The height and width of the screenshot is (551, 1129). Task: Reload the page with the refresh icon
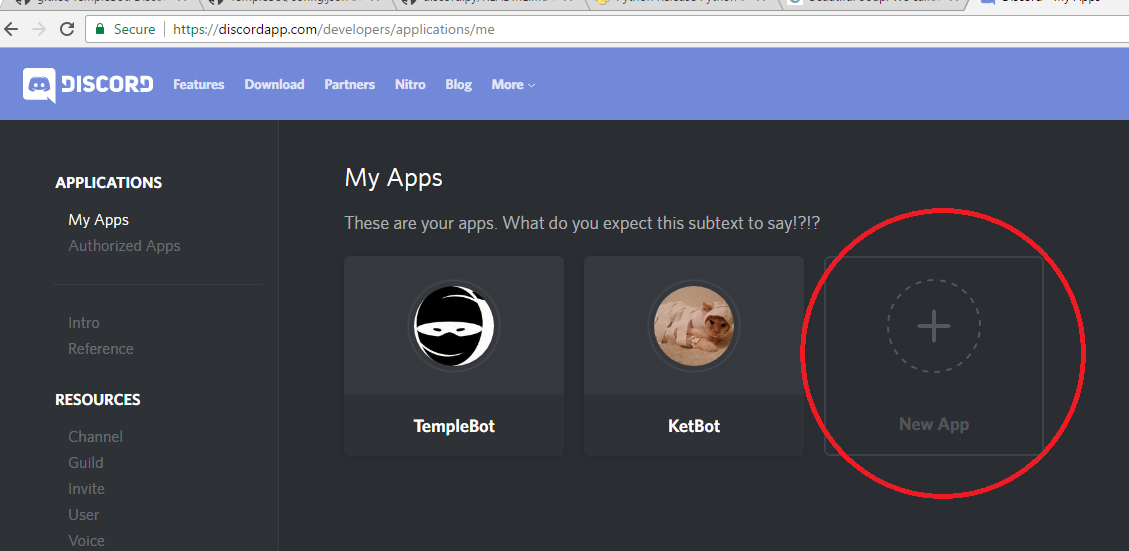point(67,30)
